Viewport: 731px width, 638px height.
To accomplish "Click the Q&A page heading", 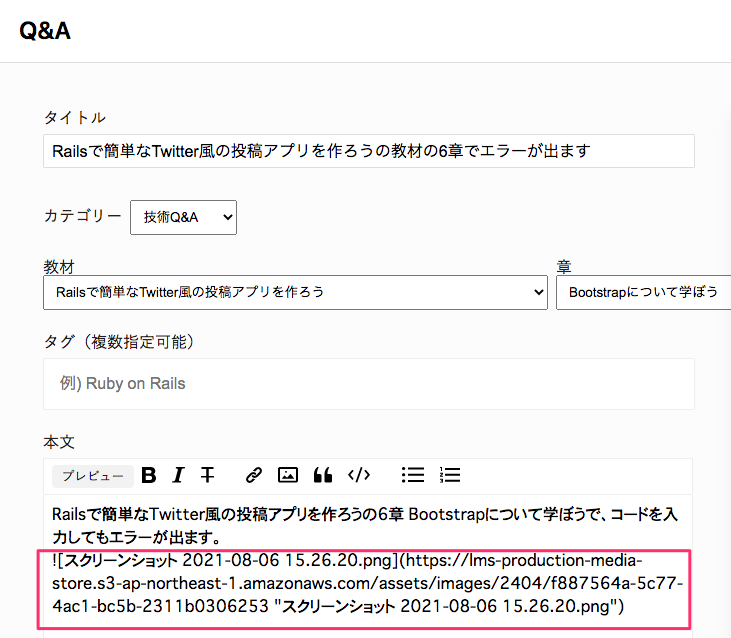I will point(45,31).
